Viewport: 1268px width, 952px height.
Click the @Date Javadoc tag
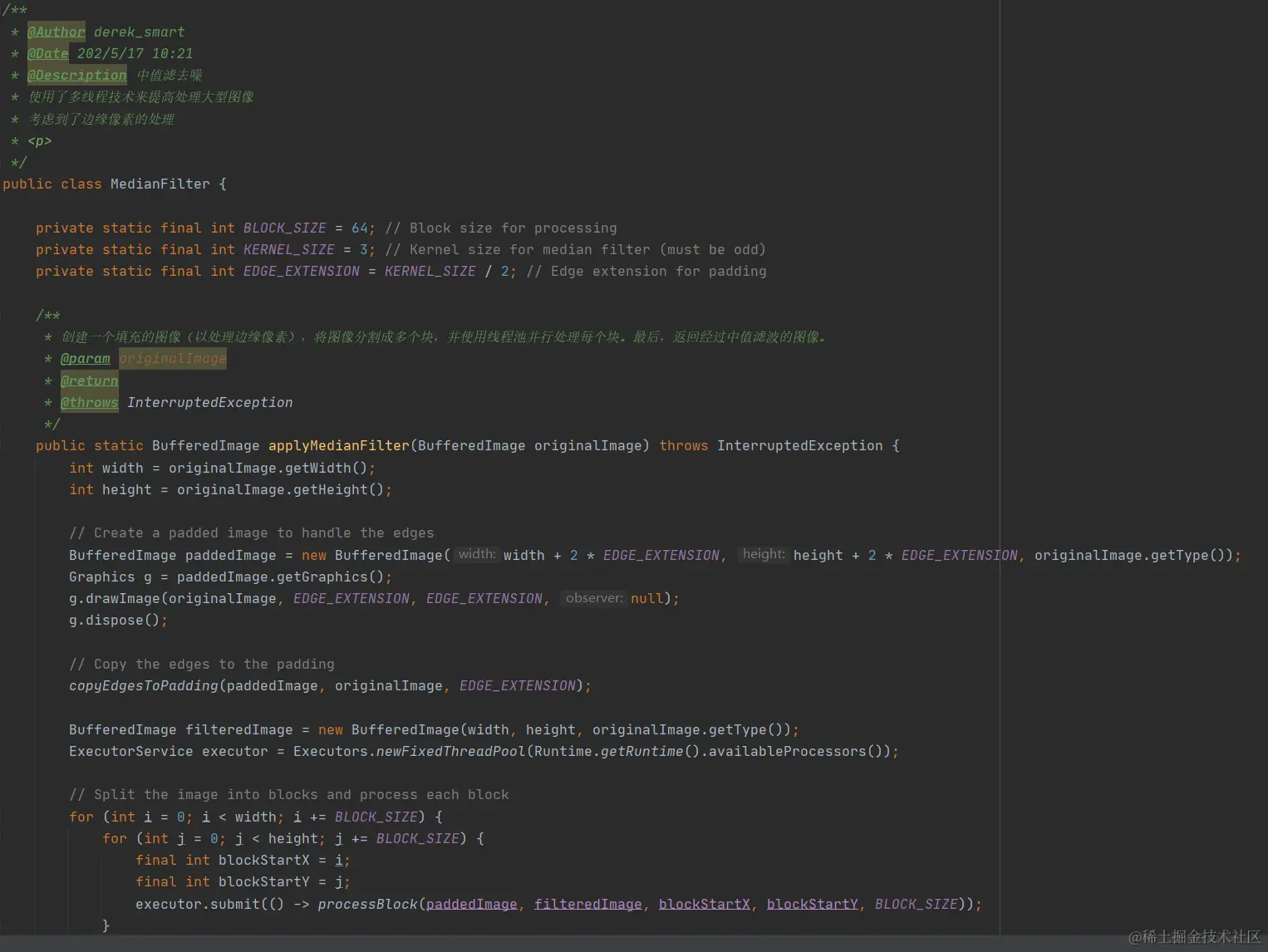click(x=48, y=53)
